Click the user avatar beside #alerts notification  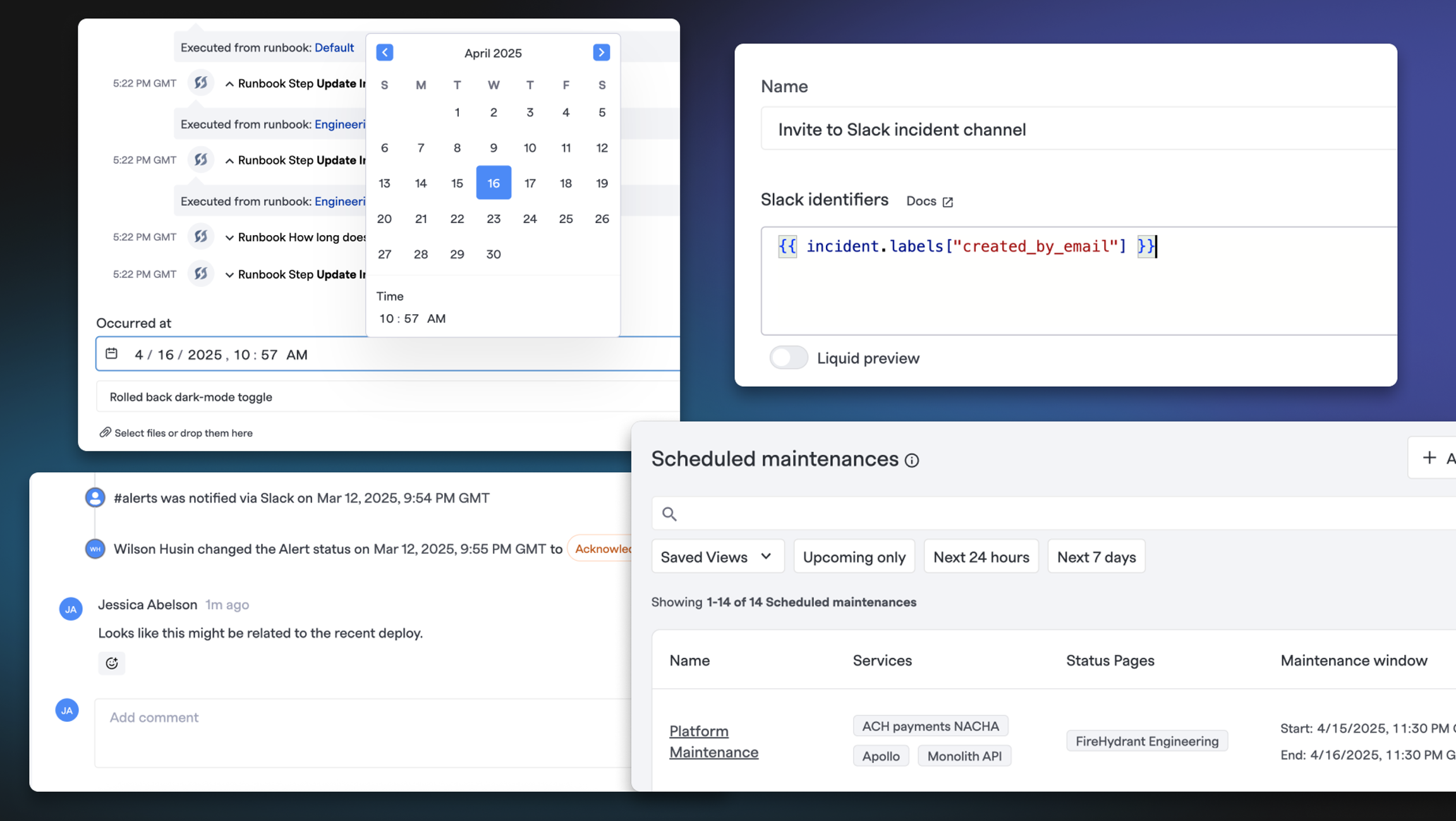(95, 497)
